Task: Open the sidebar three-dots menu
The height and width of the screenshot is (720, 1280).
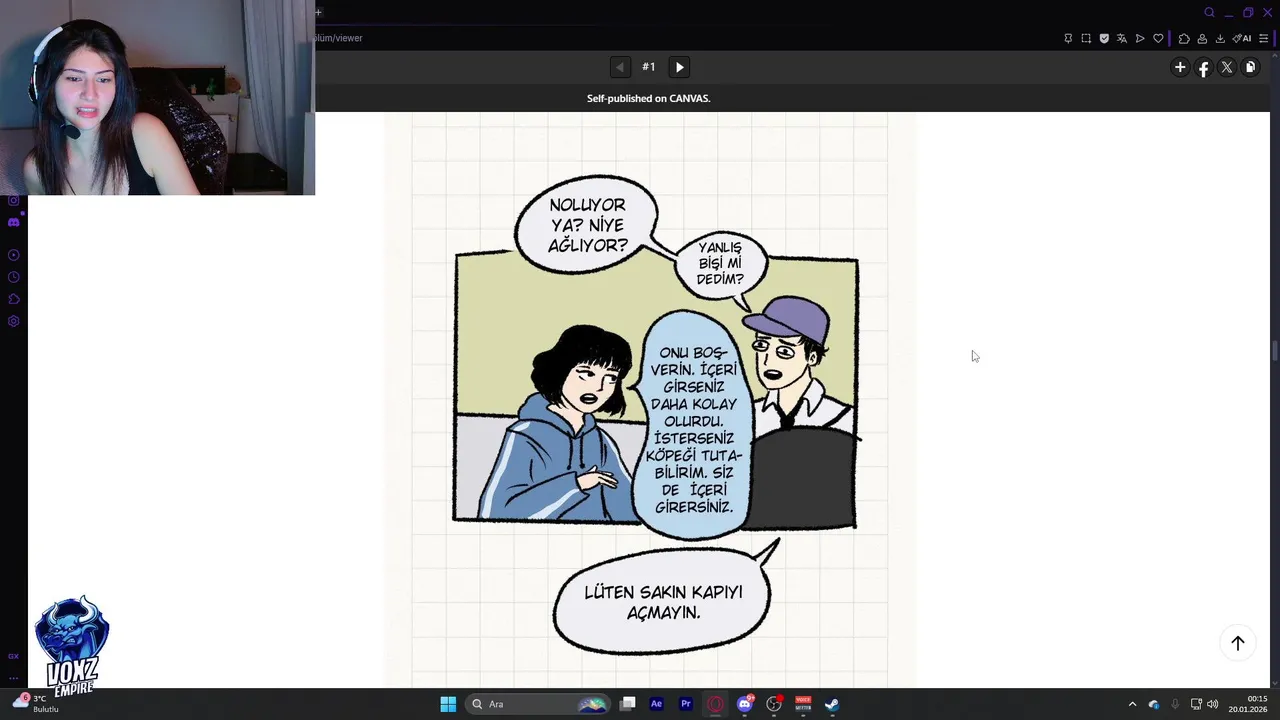Action: 13,677
